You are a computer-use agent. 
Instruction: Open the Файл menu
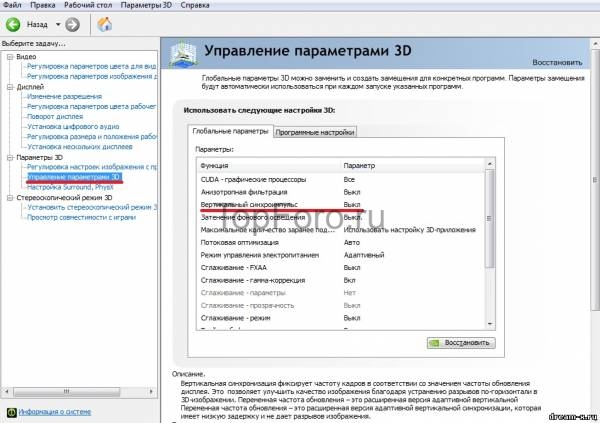(x=11, y=5)
